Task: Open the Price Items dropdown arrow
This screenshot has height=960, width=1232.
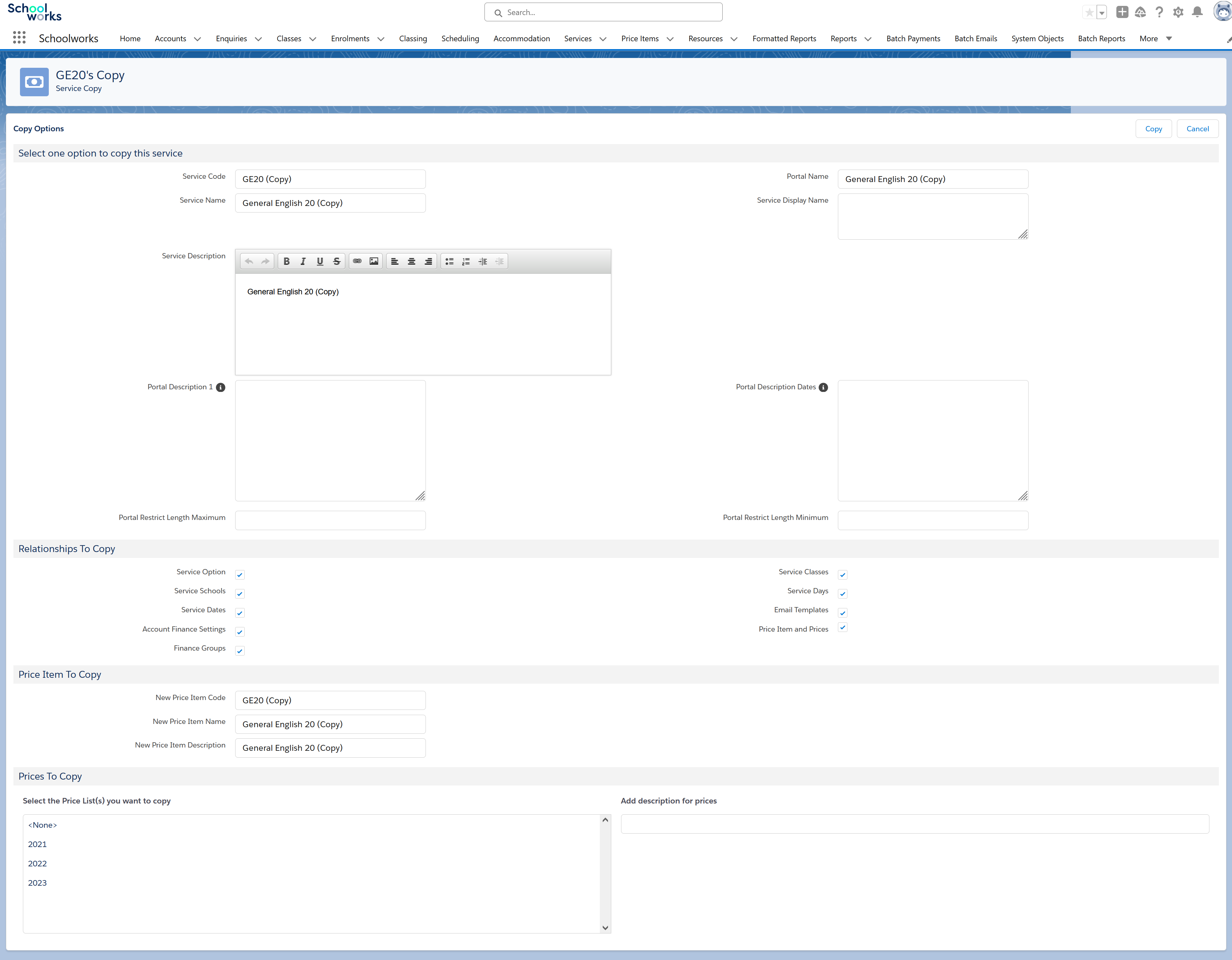Action: pos(670,39)
